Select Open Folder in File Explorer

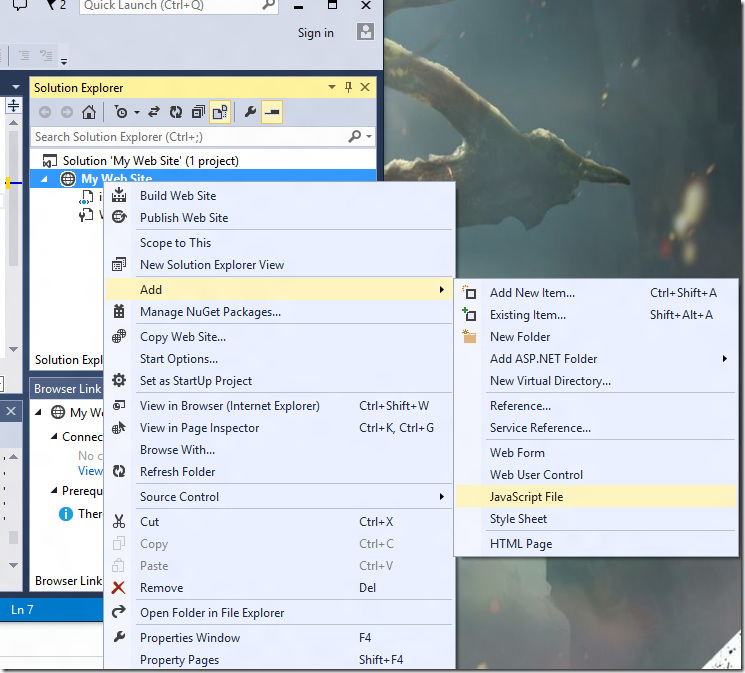coord(279,613)
